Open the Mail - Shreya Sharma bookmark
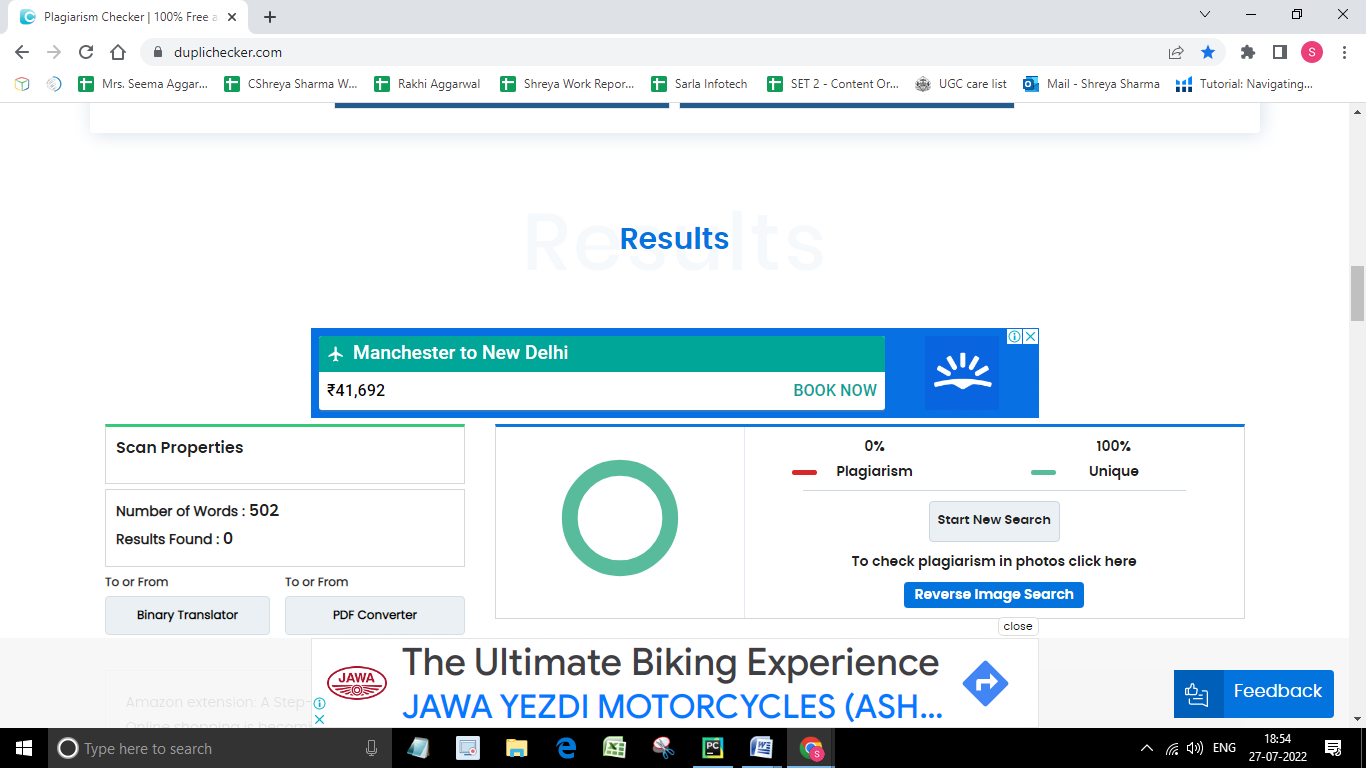This screenshot has height=768, width=1366. point(1092,84)
